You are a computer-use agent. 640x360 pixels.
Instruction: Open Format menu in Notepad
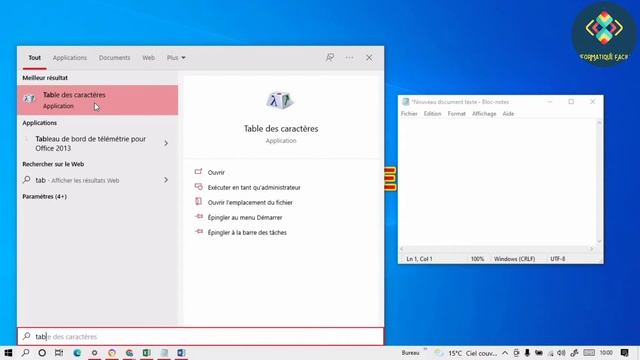coord(456,113)
